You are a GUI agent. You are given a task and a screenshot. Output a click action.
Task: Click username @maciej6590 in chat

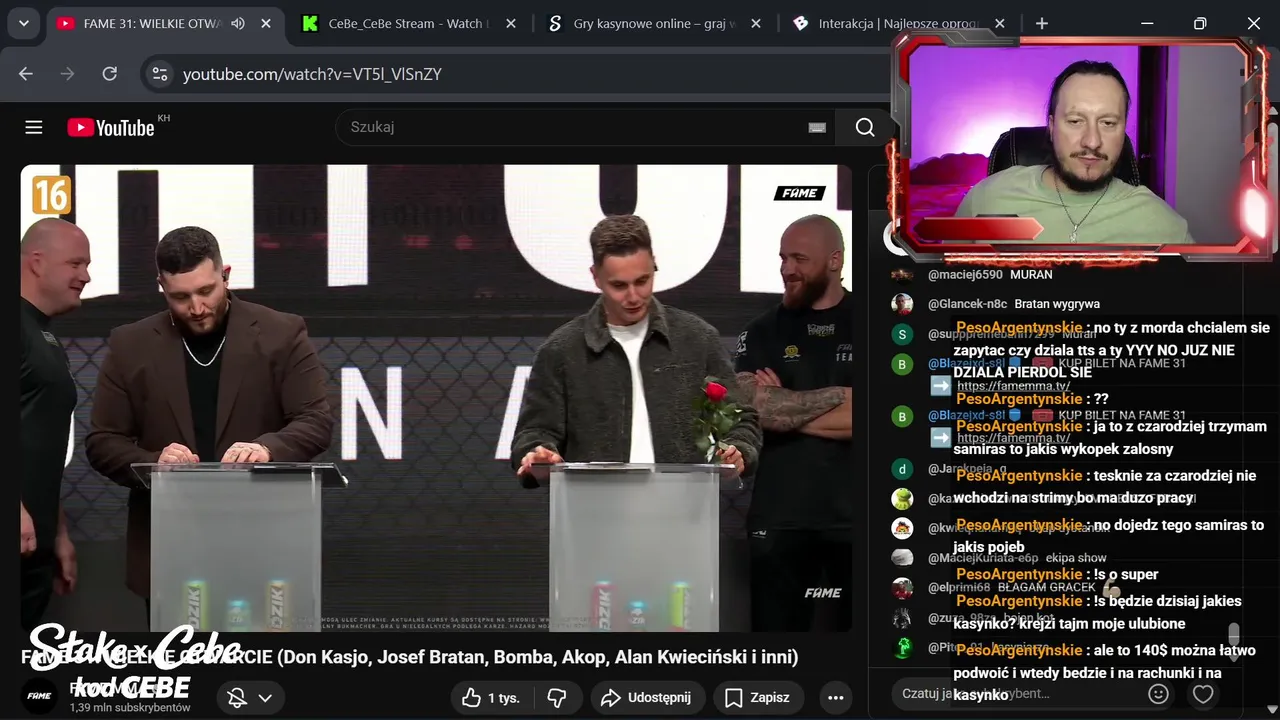pos(964,274)
